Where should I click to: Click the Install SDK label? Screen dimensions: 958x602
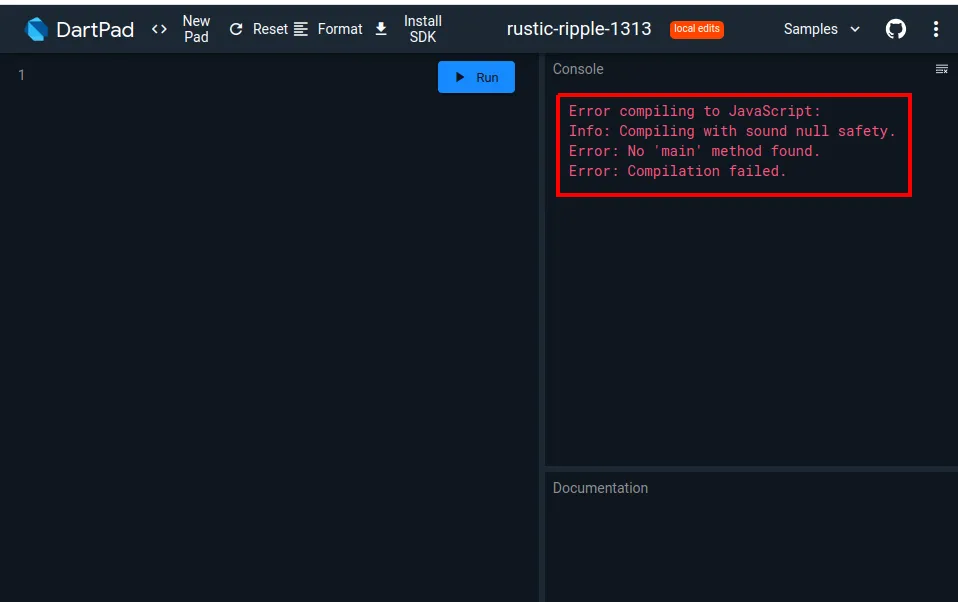(x=423, y=29)
